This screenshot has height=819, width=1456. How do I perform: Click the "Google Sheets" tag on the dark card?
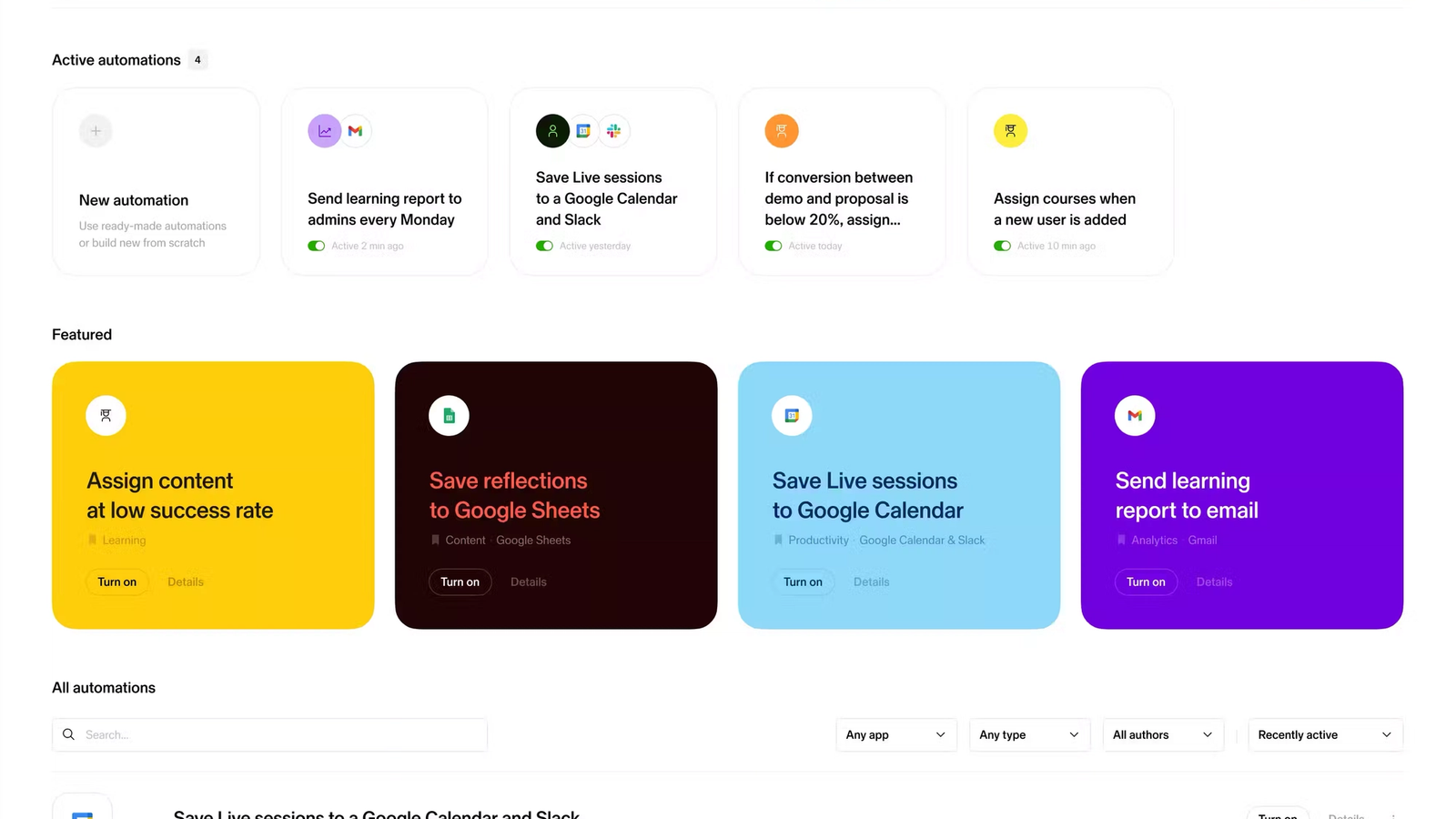pos(533,541)
